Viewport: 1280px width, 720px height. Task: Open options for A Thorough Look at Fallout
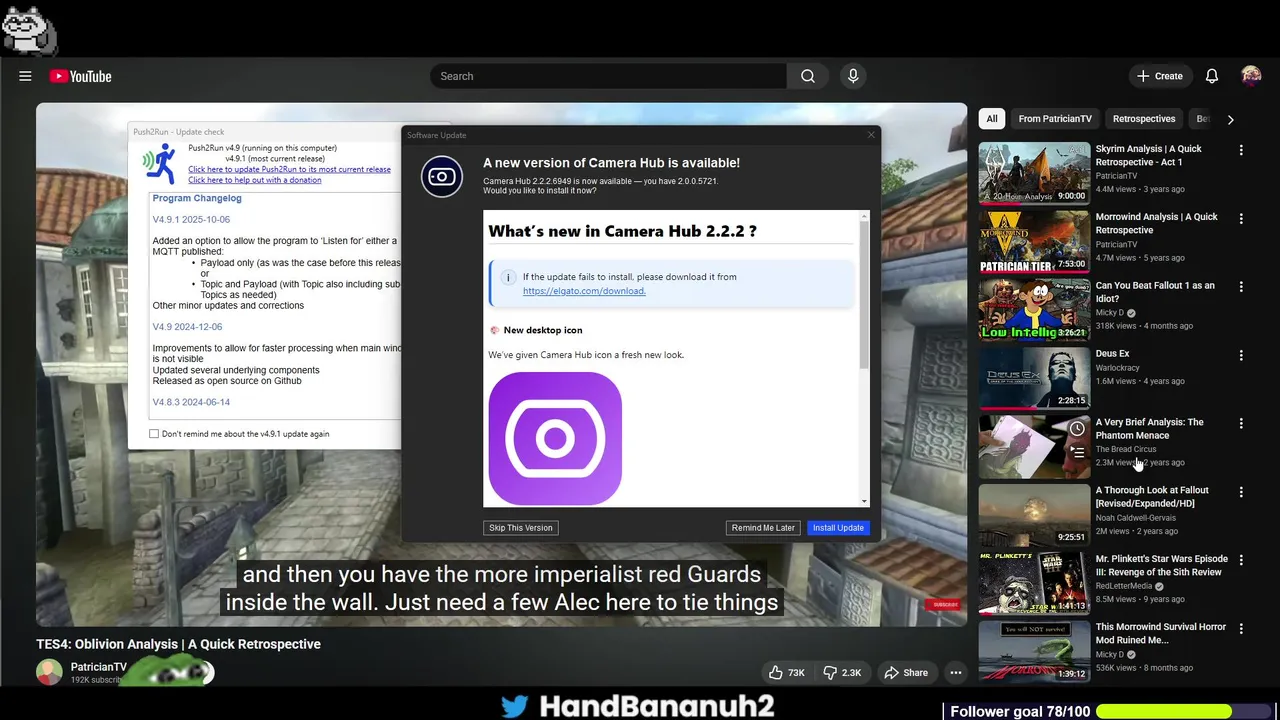(x=1241, y=492)
